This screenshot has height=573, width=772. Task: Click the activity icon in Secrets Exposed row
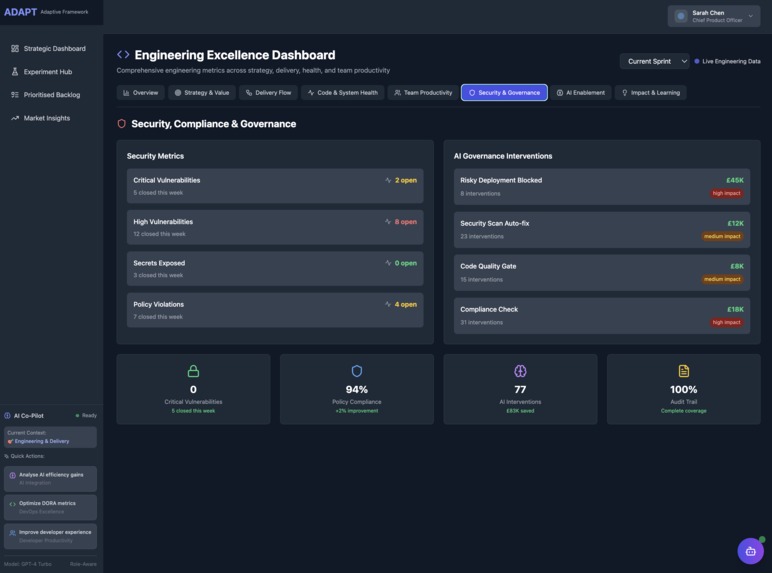tap(388, 263)
